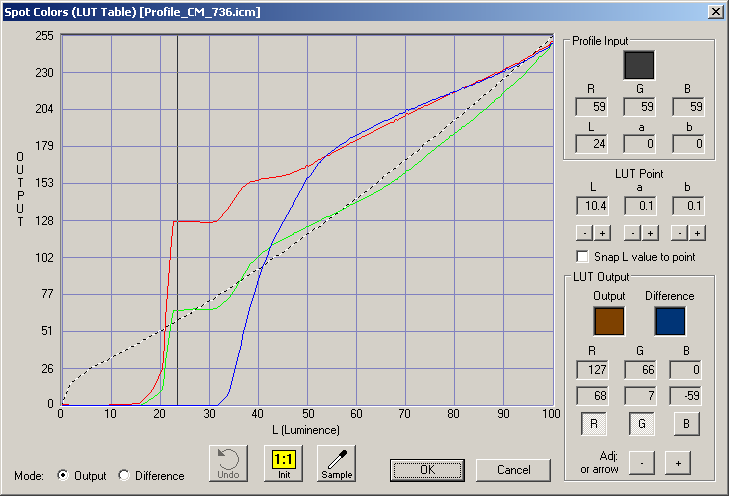Click LUT Output B value 0
729x496 pixels.
686,370
